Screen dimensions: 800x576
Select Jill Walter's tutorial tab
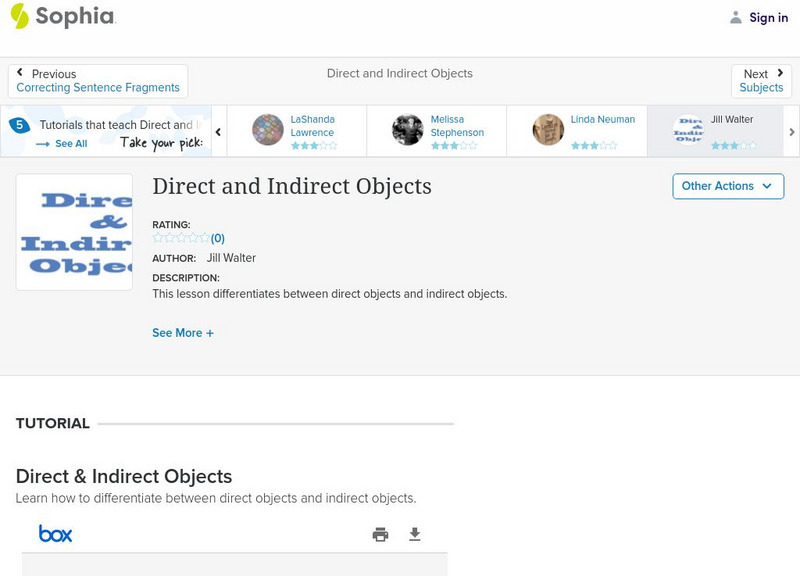coord(716,131)
